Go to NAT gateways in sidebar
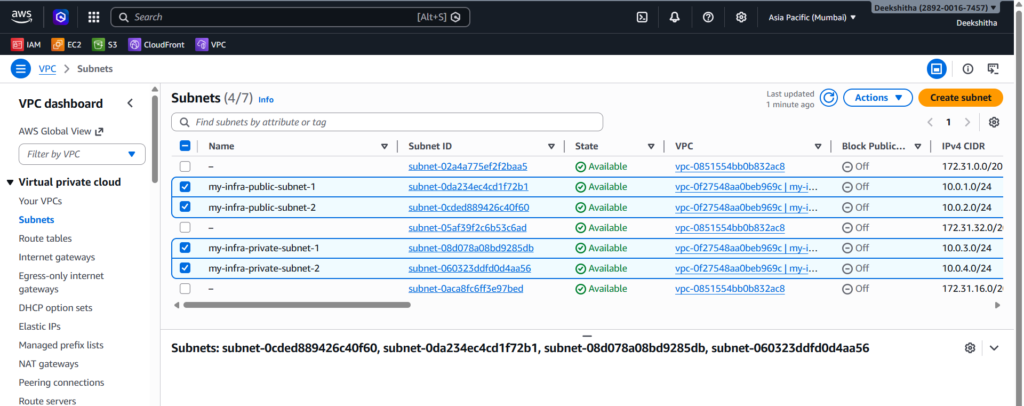The height and width of the screenshot is (406, 1024). (48, 364)
